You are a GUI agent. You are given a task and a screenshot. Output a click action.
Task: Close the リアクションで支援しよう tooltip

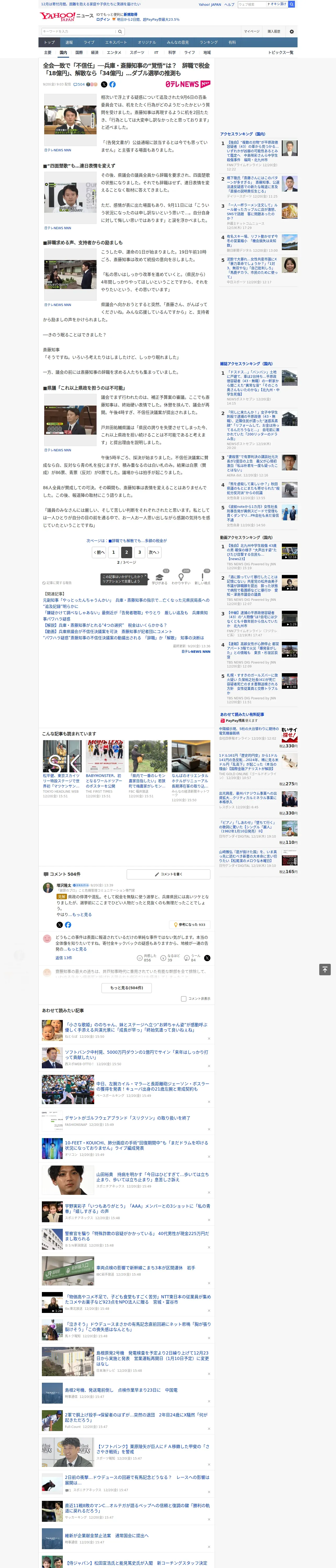[145, 576]
